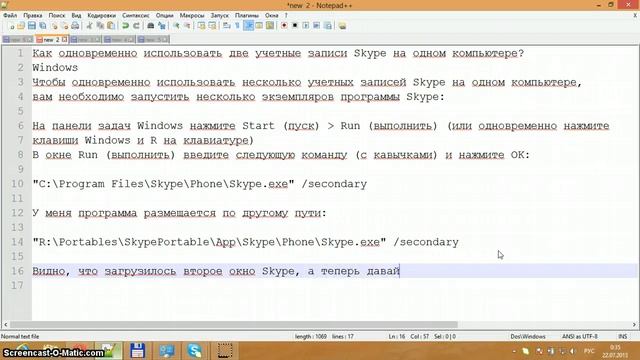The width and height of the screenshot is (640, 360).
Task: Open the Поиск menu
Action: [57, 16]
